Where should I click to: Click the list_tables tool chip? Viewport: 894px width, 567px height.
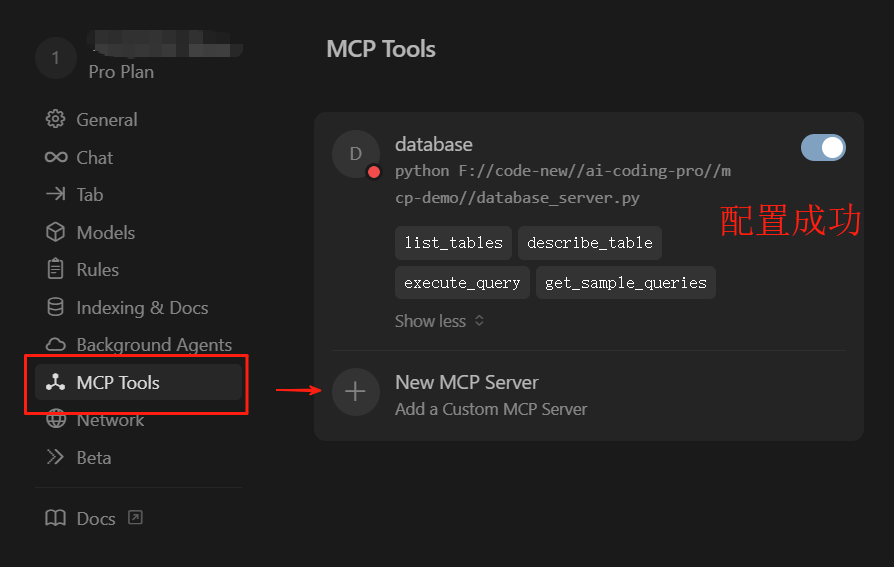(453, 243)
